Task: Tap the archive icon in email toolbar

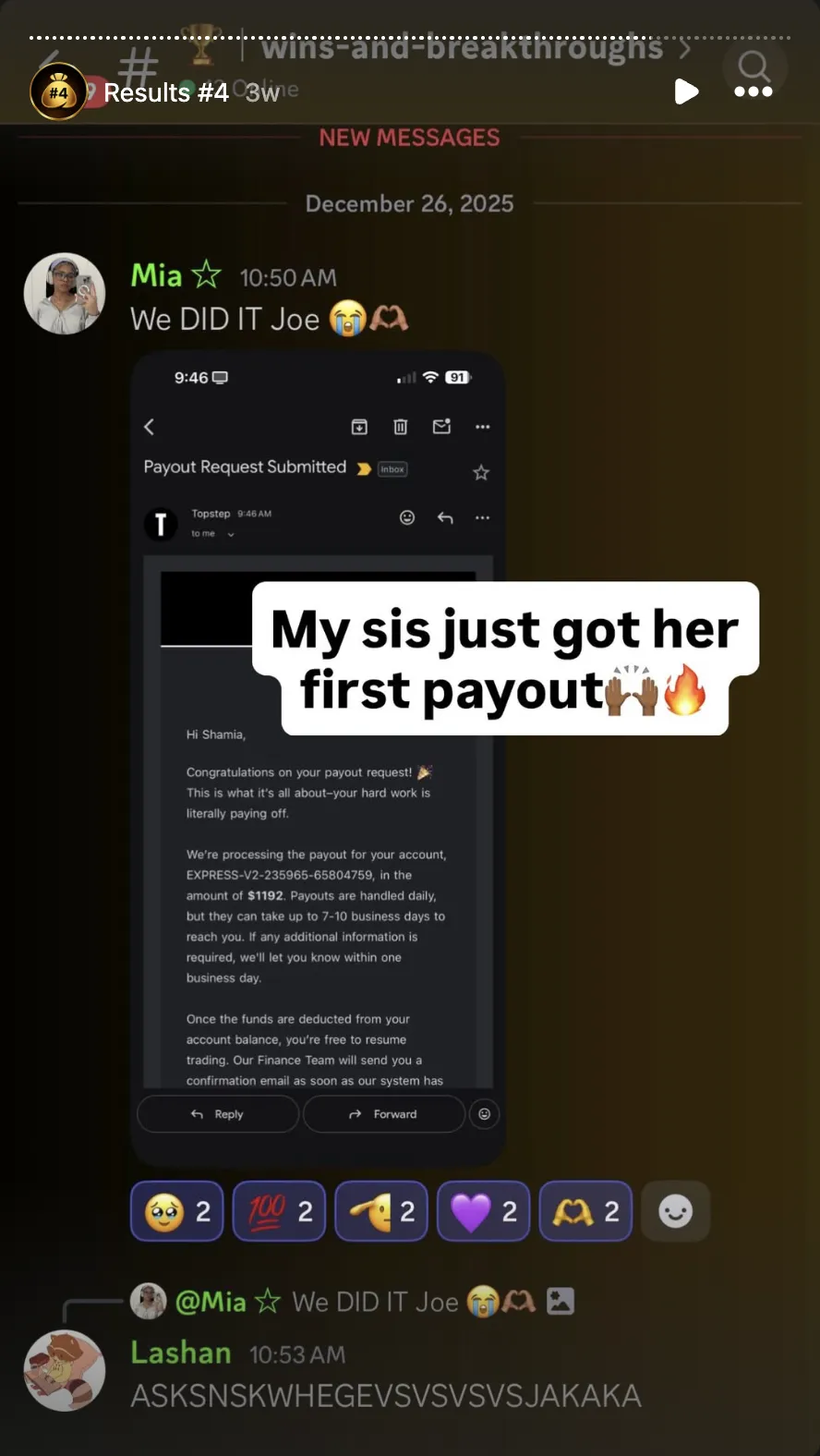Action: (359, 427)
